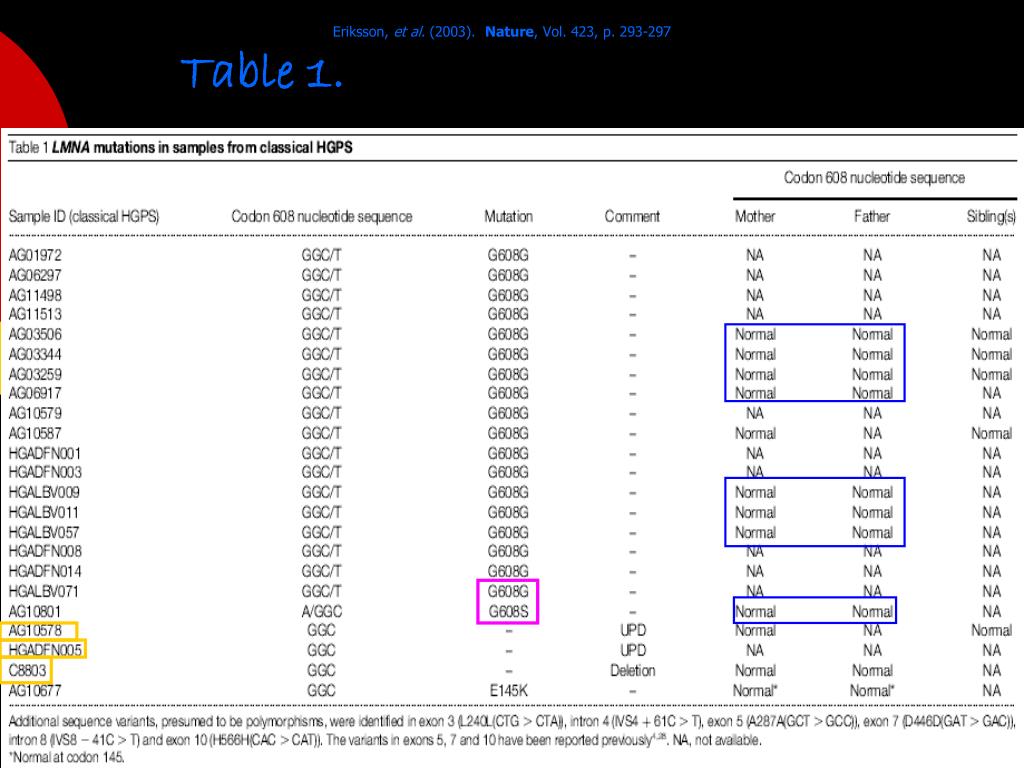
Task: Click Mother 'Normal' in HGALBV057 row
Action: (755, 532)
